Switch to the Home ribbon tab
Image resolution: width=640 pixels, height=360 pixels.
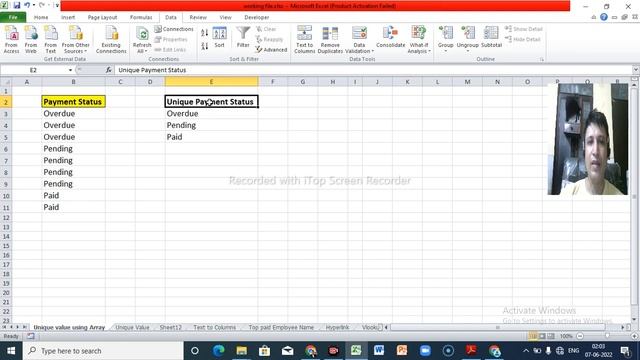[x=41, y=18]
